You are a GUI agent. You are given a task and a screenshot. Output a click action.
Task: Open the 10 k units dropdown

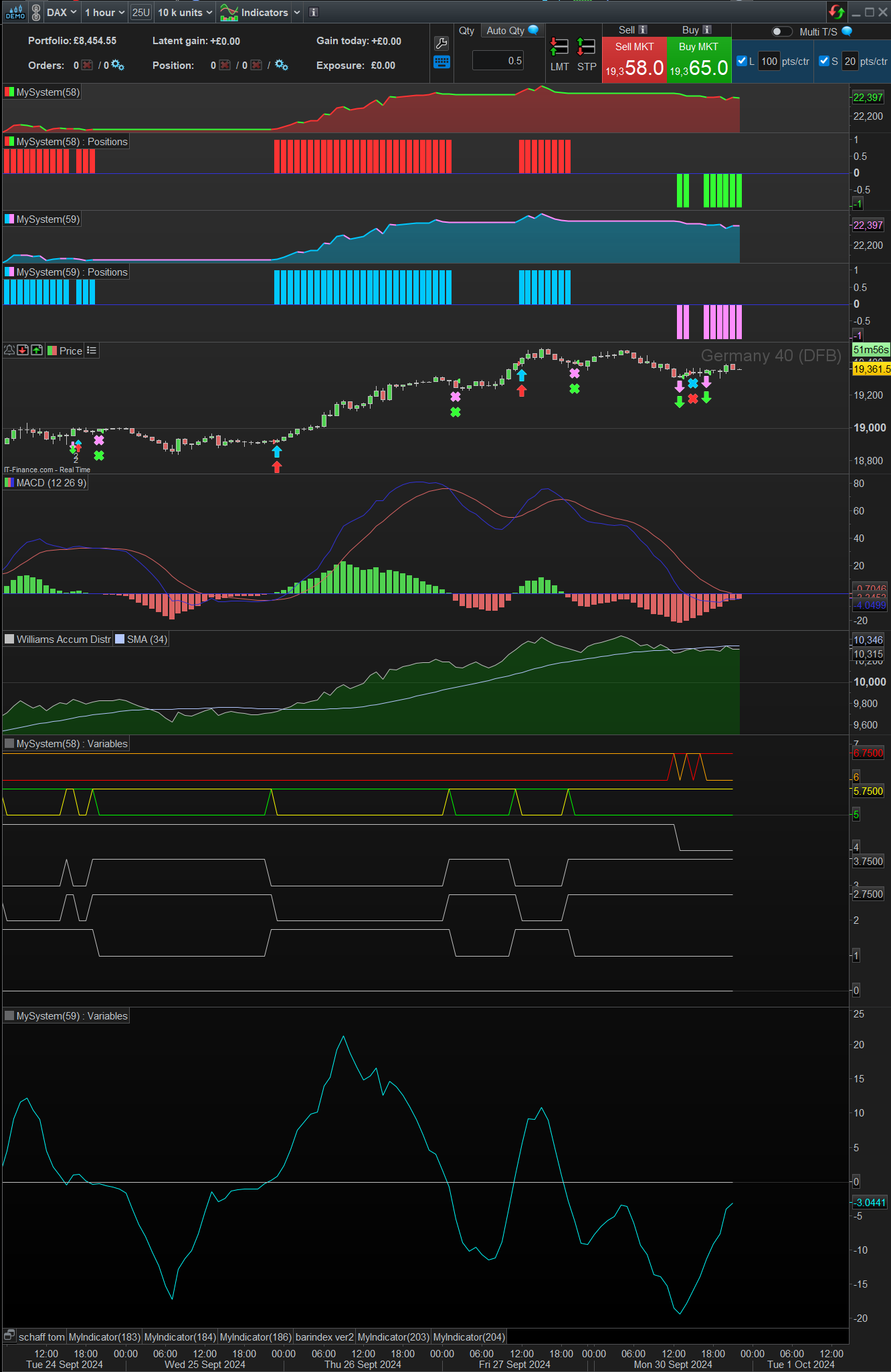185,12
